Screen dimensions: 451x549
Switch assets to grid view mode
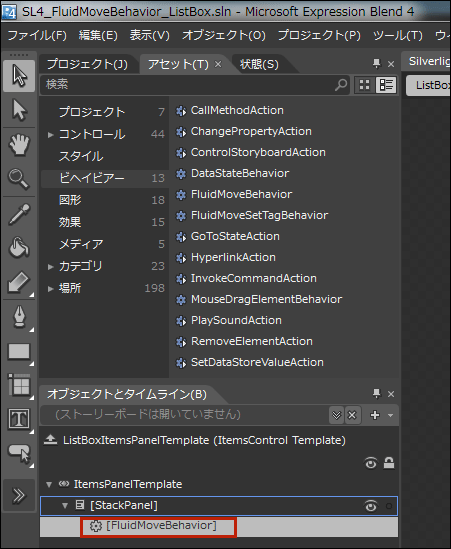click(x=364, y=85)
